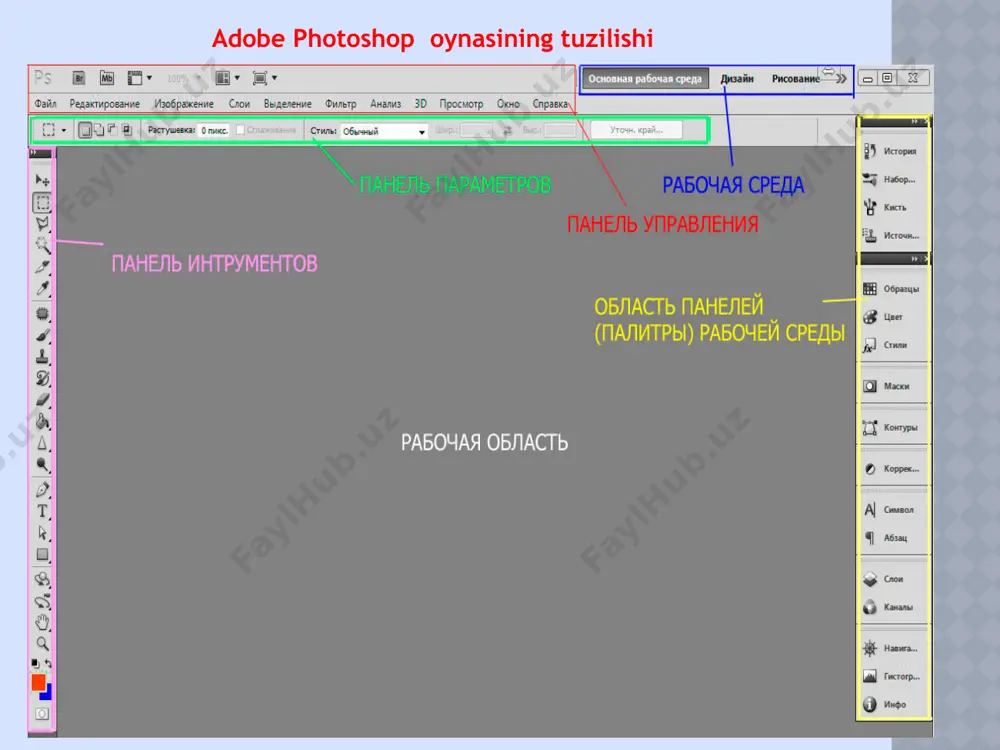The height and width of the screenshot is (750, 1000).
Task: Select the Rectangular Marquee tool in toolbox
Action: click(42, 203)
